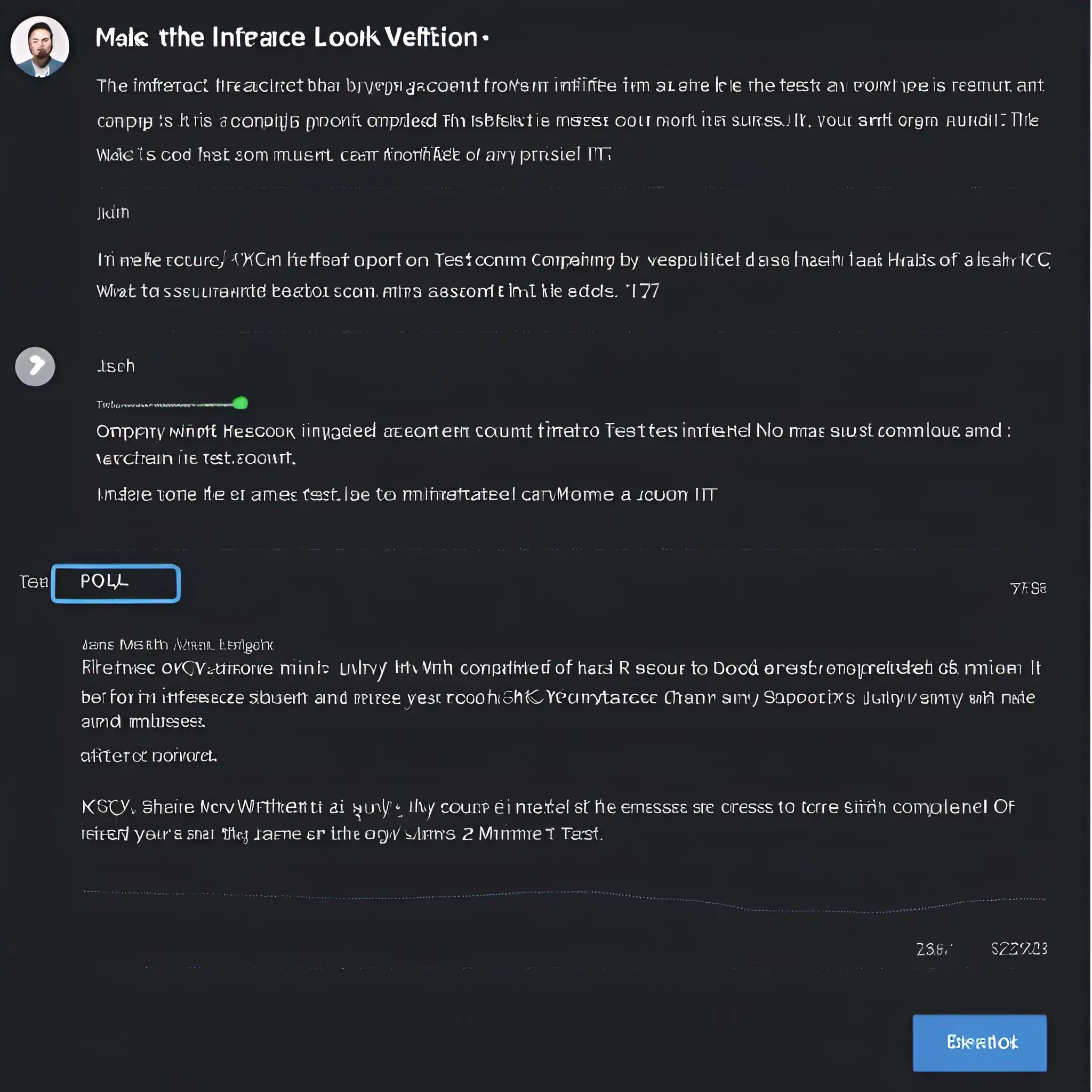Viewport: 1092px width, 1092px height.
Task: Click the "7kSa" label on the right
Action: [x=1027, y=589]
